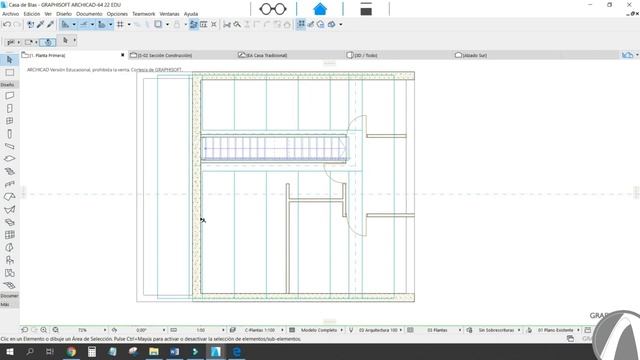Open the Documento menu
This screenshot has width=640, height=360.
point(89,14)
